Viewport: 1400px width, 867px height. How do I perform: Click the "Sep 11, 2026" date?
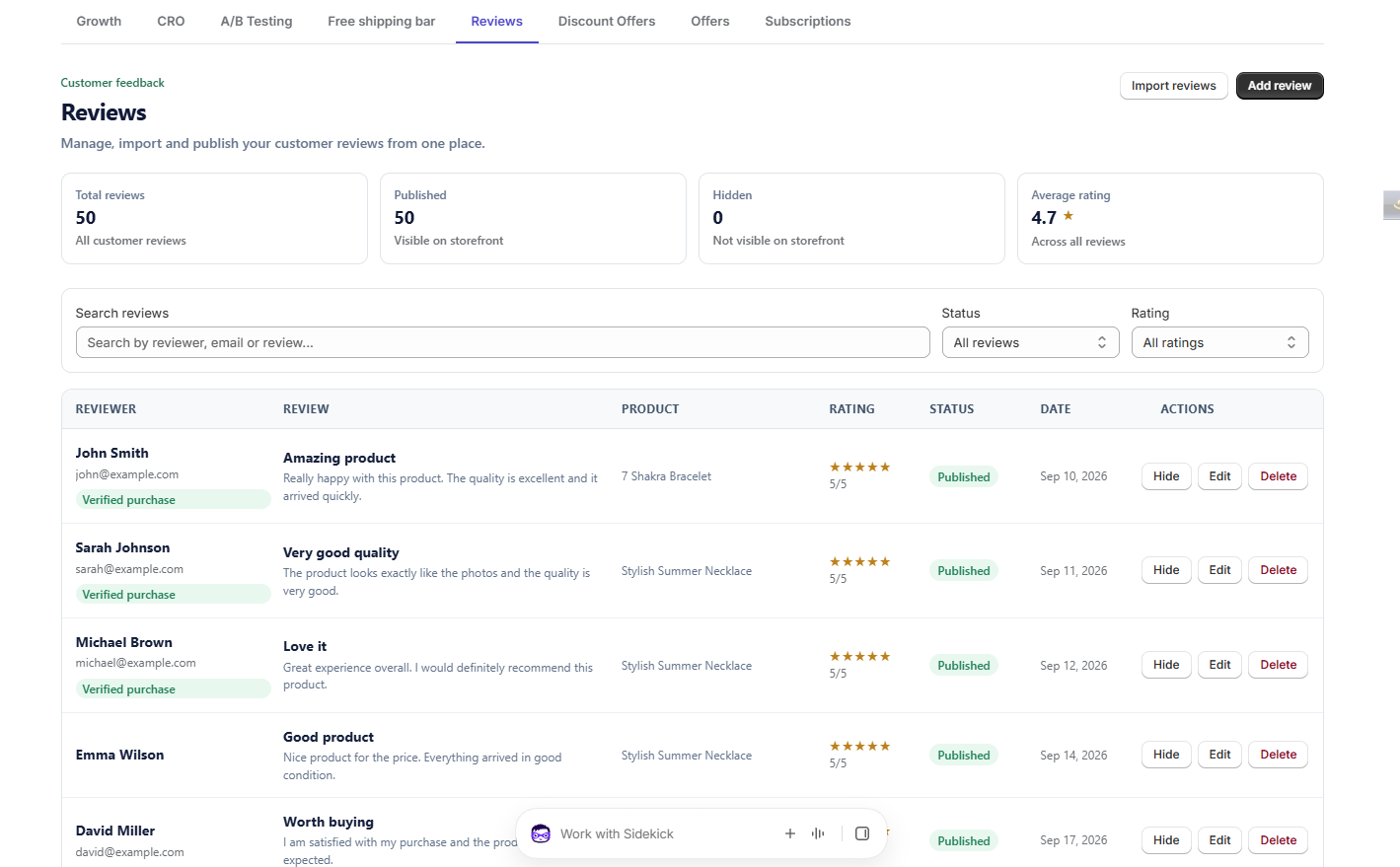point(1073,571)
